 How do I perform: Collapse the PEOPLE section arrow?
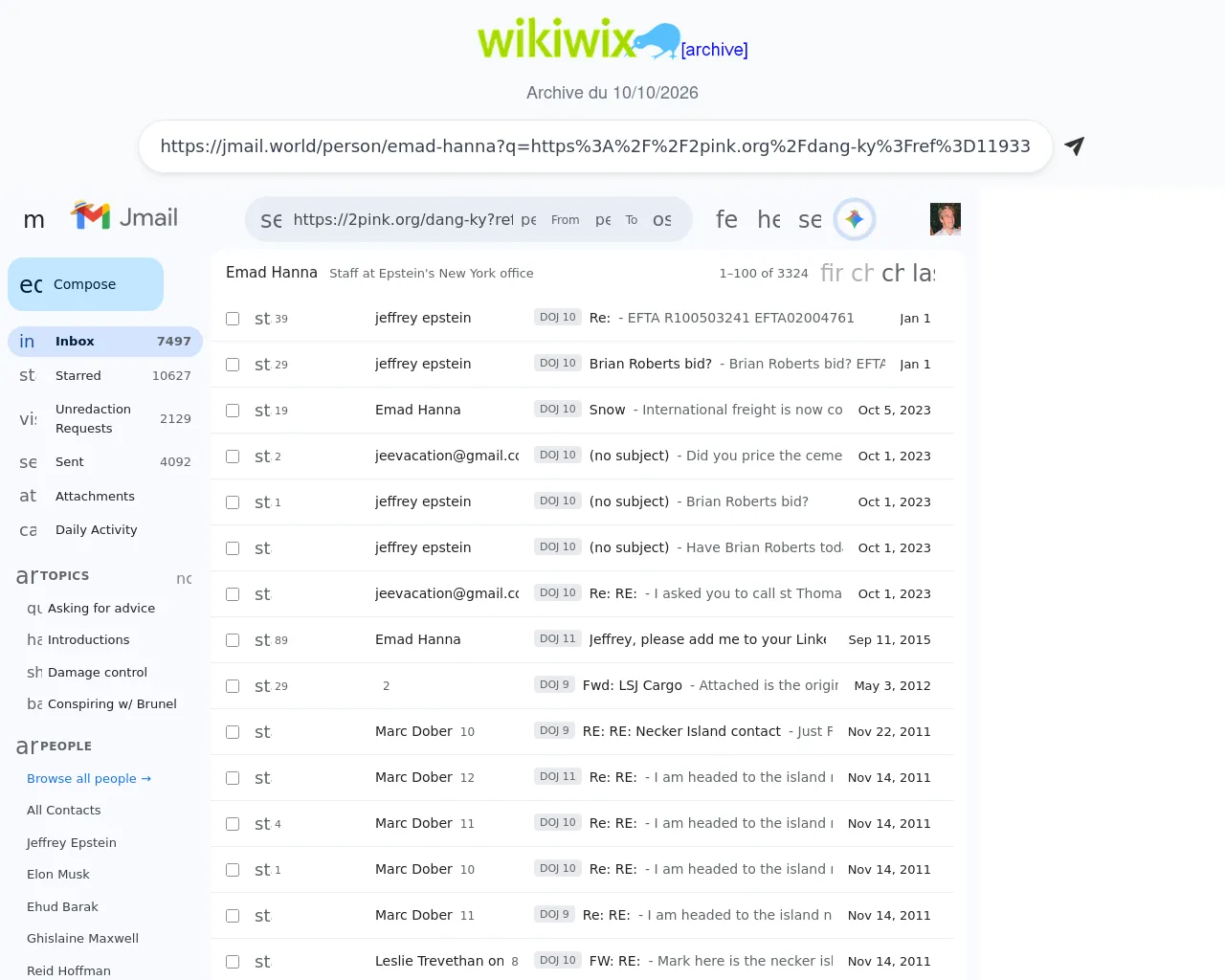point(27,746)
